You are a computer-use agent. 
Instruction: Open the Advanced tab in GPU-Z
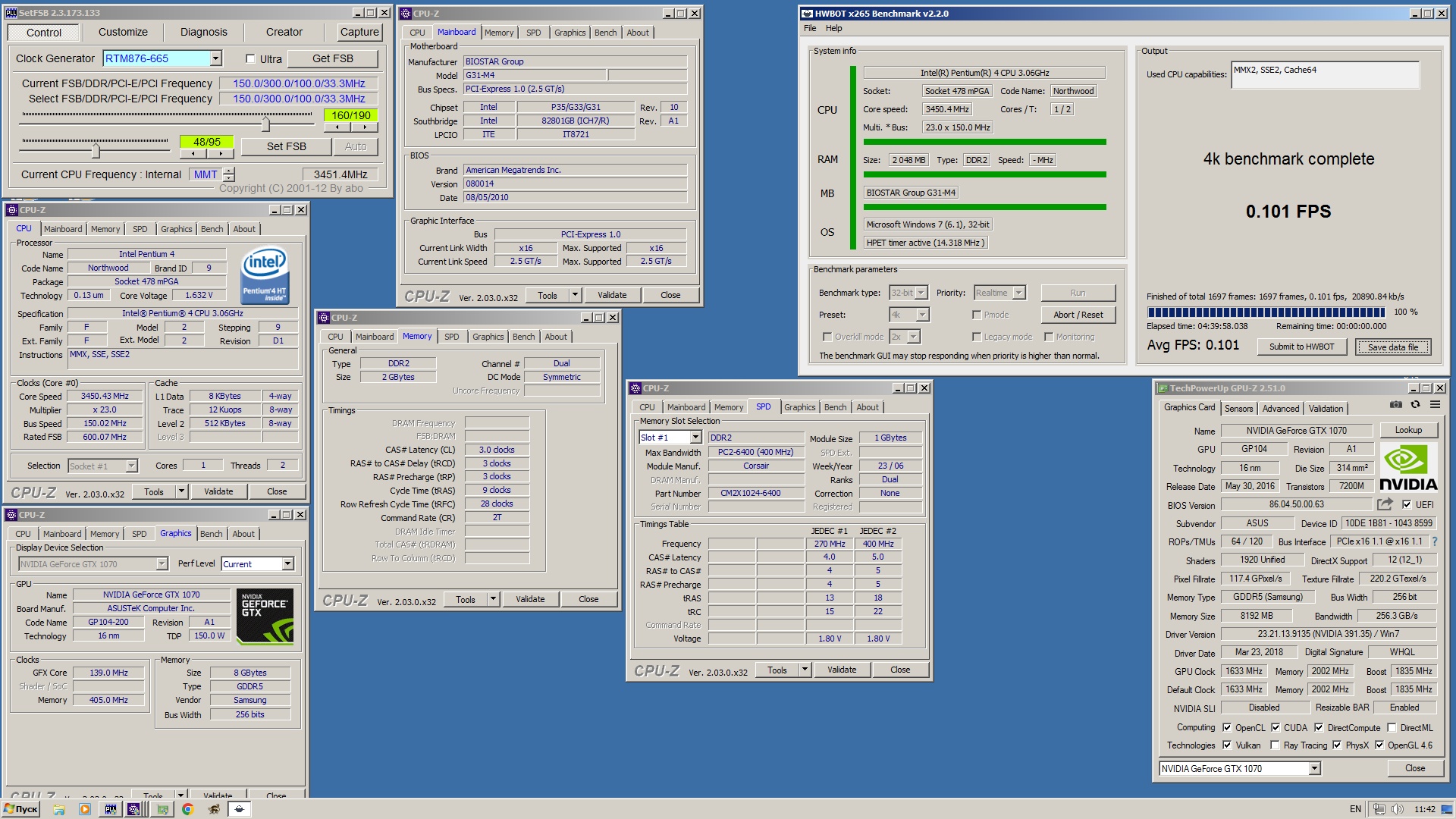click(x=1281, y=409)
